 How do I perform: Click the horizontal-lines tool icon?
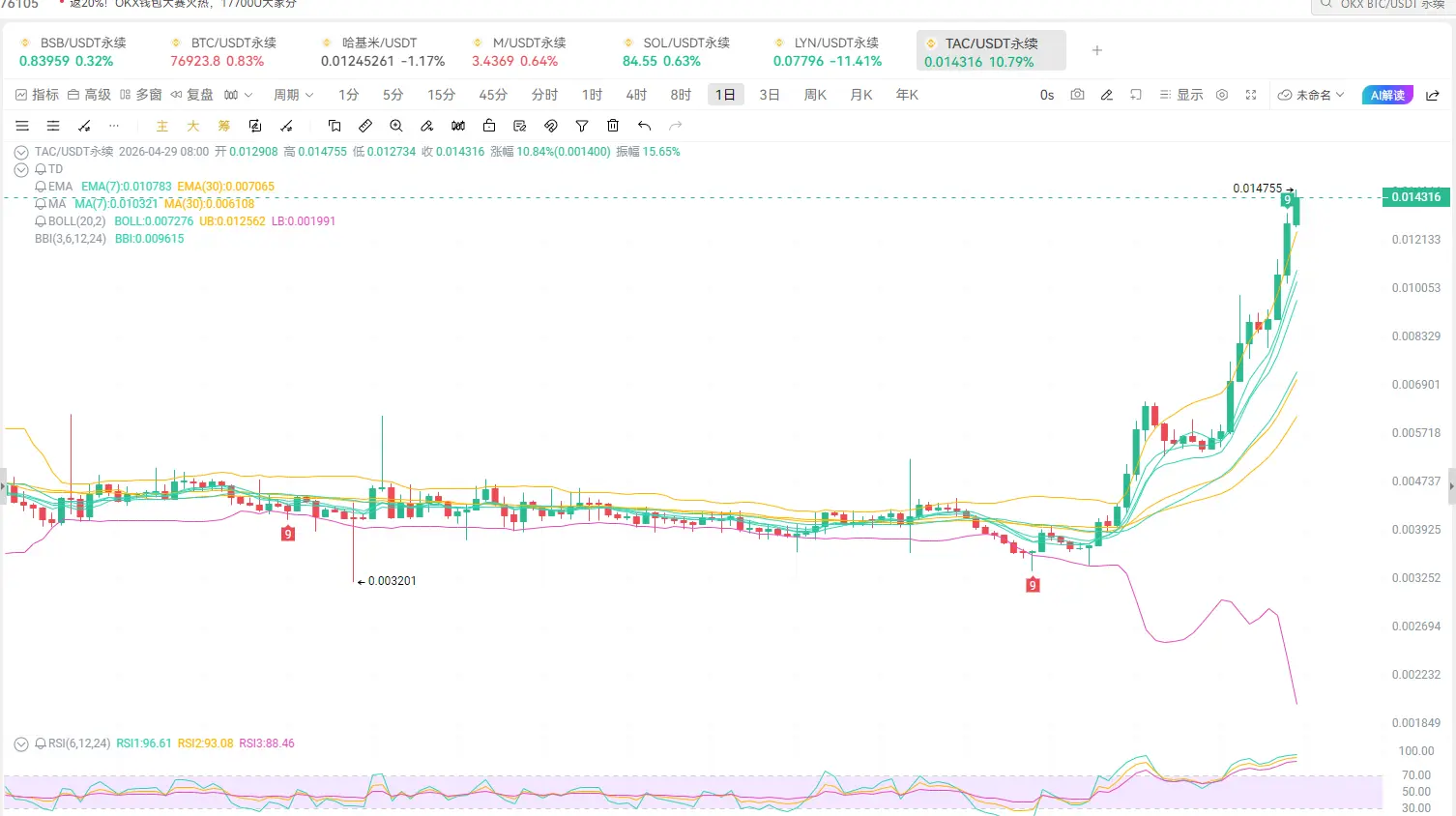[x=53, y=126]
